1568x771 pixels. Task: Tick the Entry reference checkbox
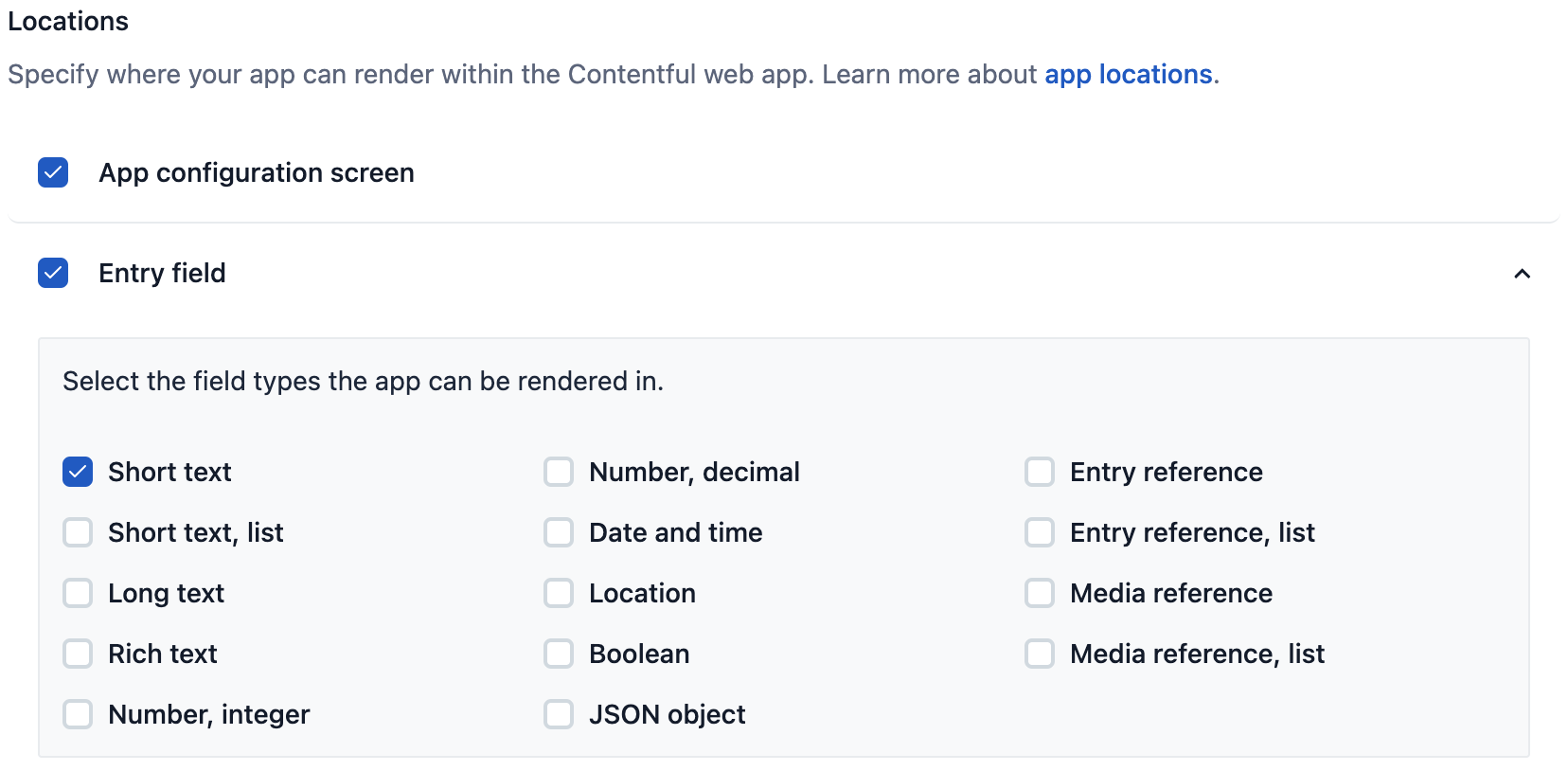click(1040, 472)
